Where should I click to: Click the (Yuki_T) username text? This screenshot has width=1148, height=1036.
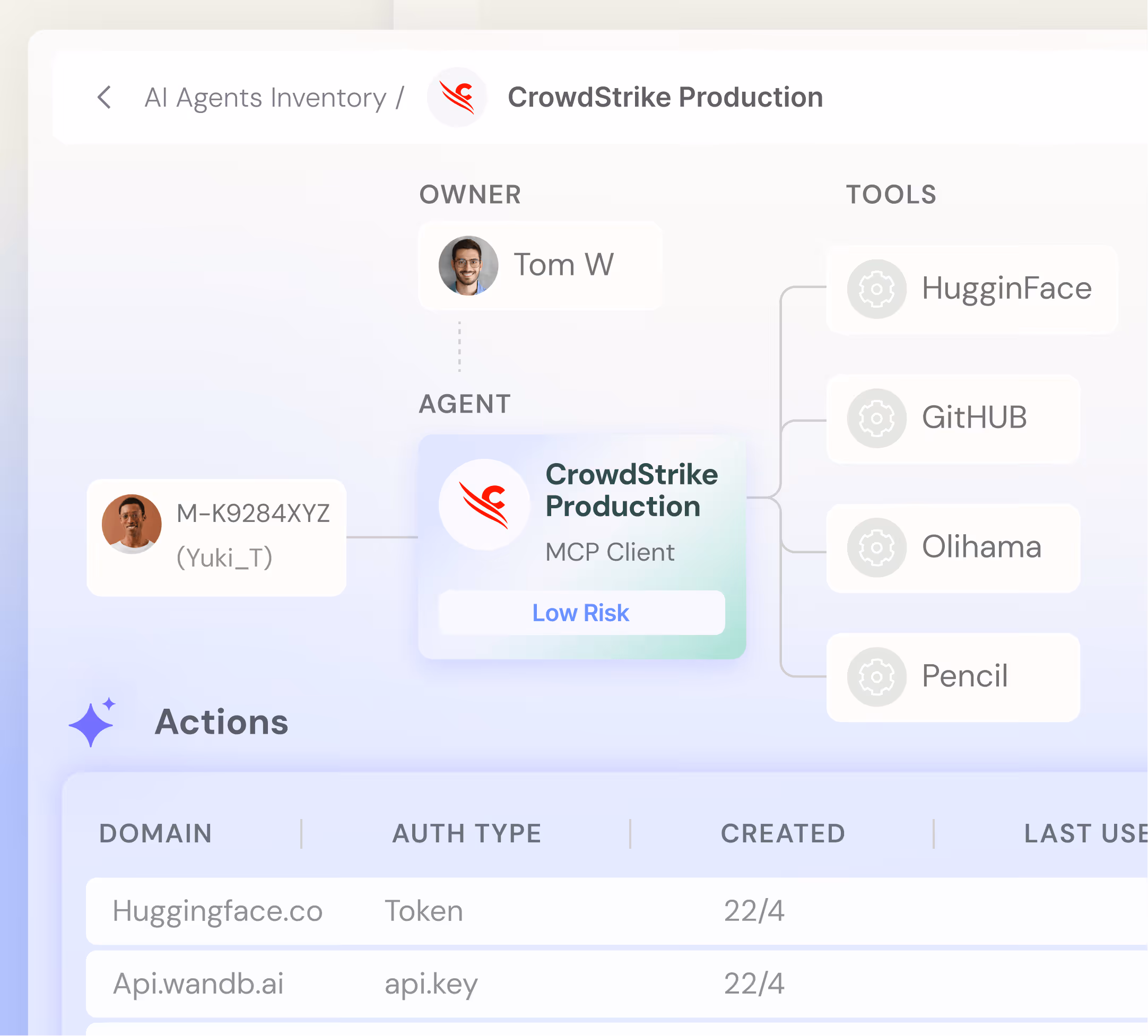[224, 558]
